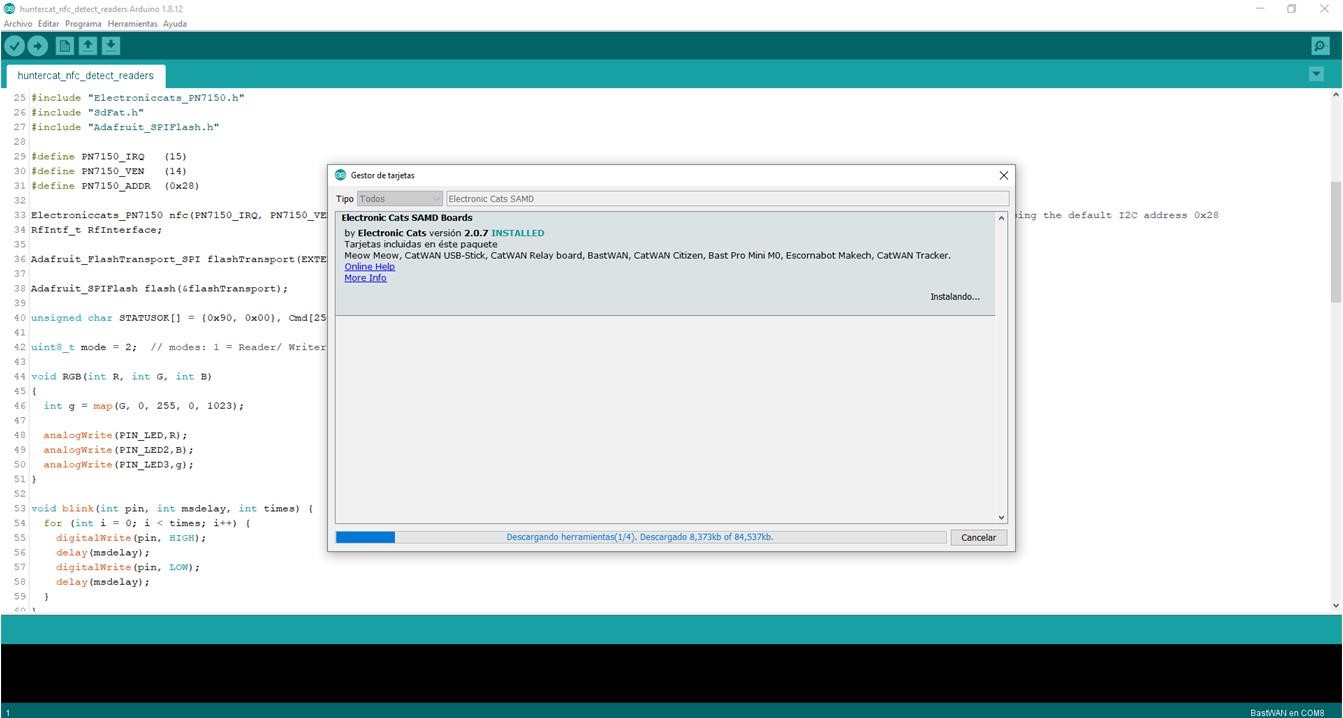Click the Arduino icon in main title bar

(9, 8)
